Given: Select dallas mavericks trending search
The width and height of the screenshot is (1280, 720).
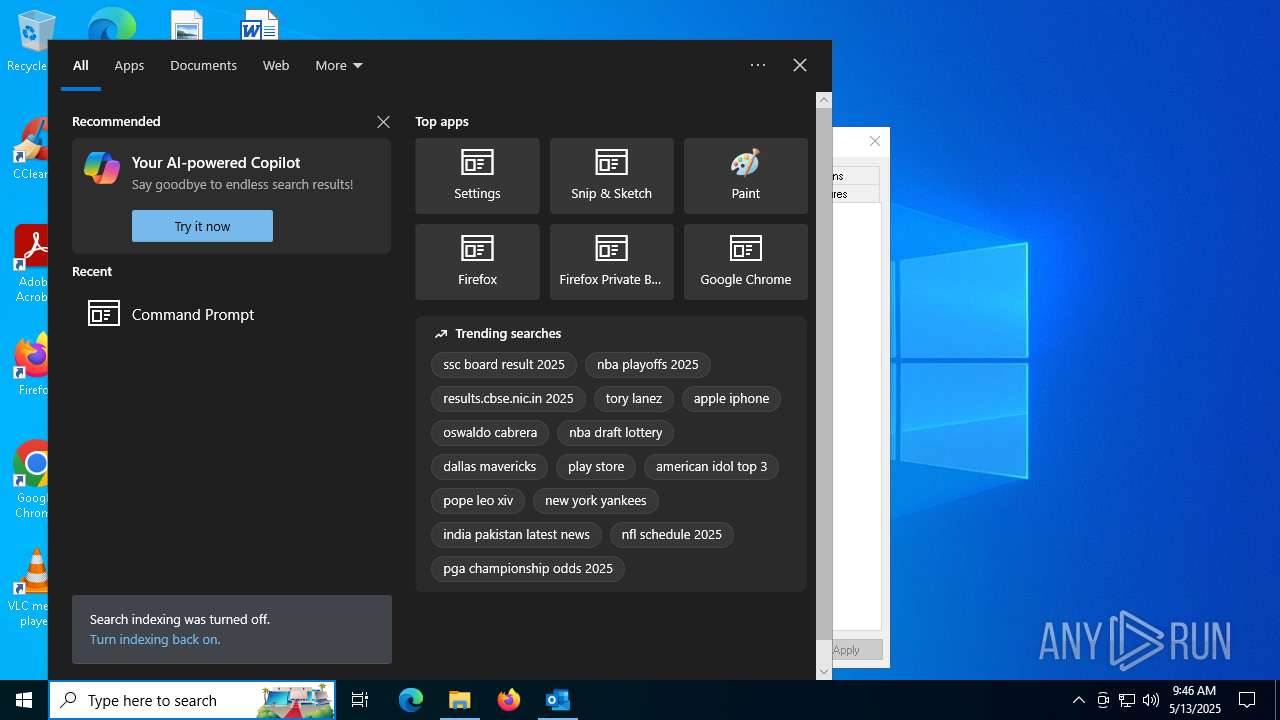Looking at the screenshot, I should coord(490,466).
